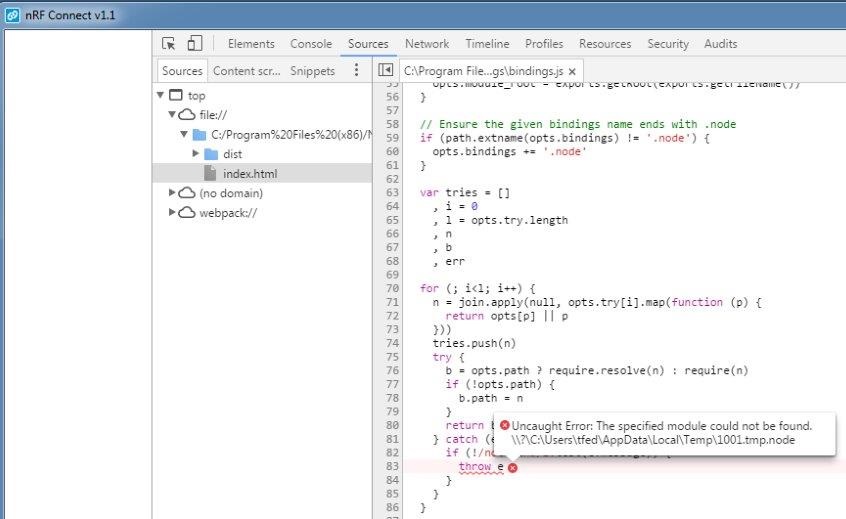Click 'b.path = n' on line 78
The height and width of the screenshot is (519, 846).
(490, 398)
